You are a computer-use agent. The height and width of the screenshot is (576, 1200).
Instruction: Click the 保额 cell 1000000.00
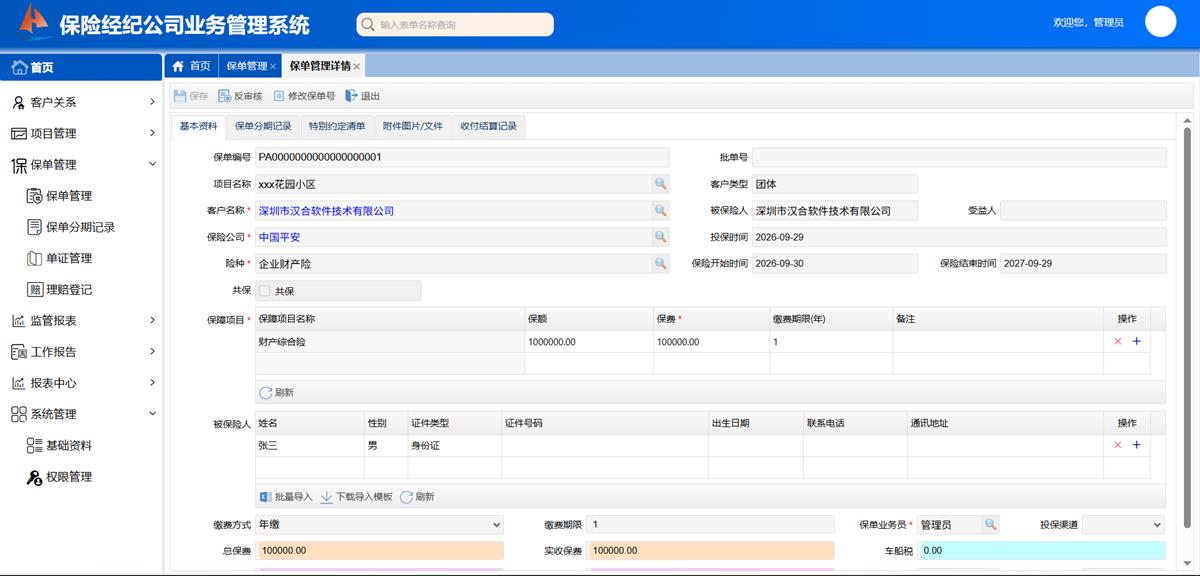click(589, 342)
